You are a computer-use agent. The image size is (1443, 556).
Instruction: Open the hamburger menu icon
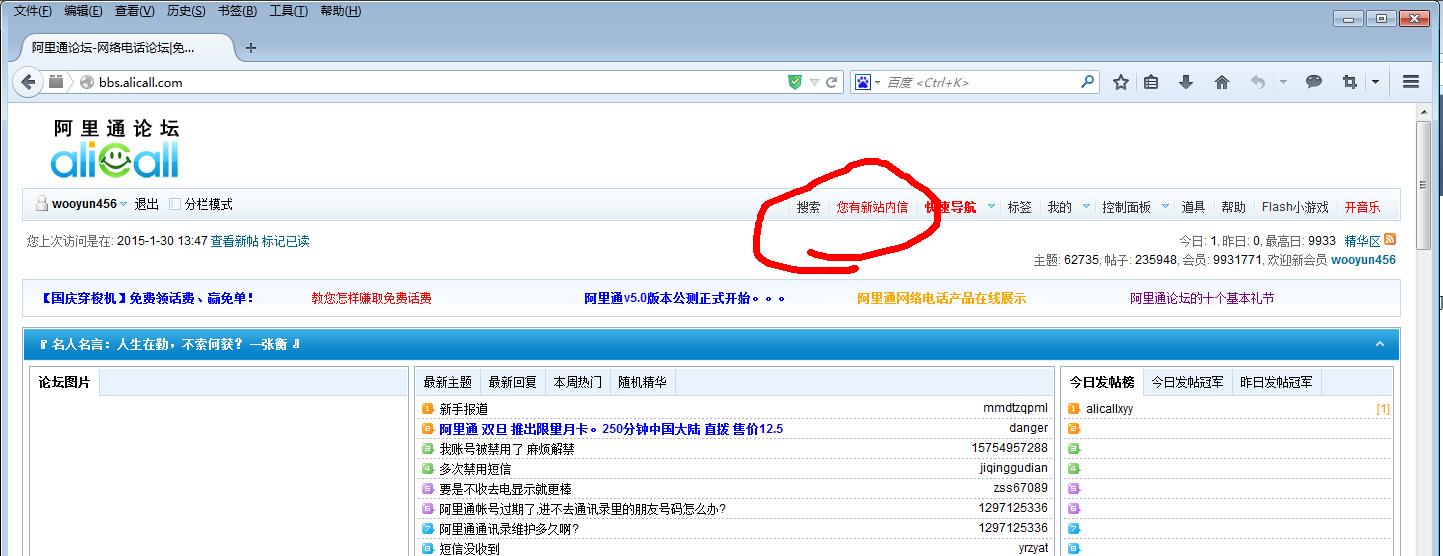[x=1411, y=82]
